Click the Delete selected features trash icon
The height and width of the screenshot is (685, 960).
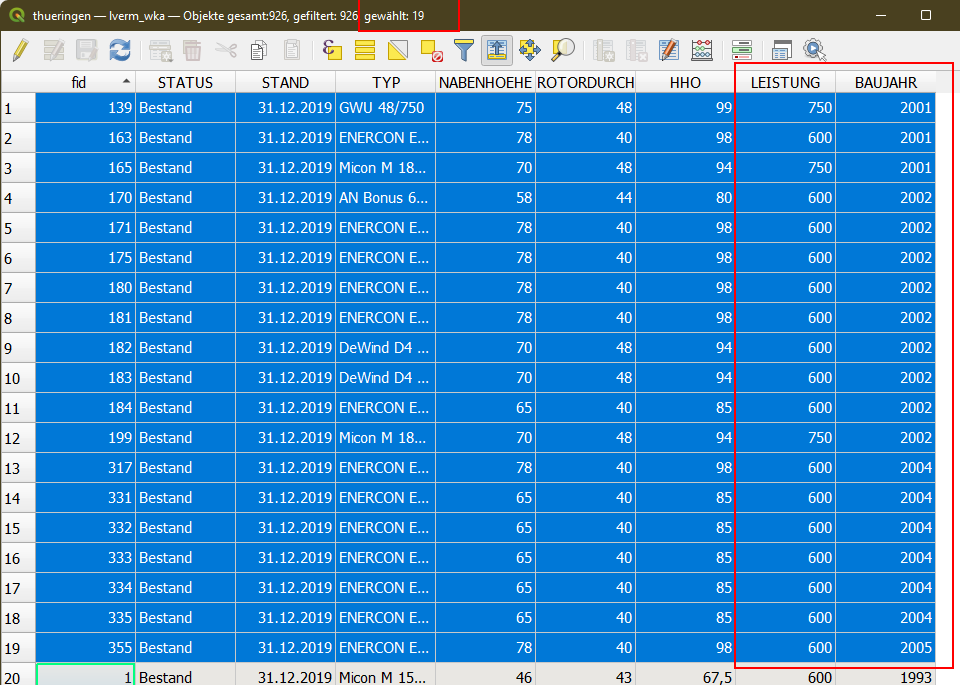pyautogui.click(x=192, y=50)
